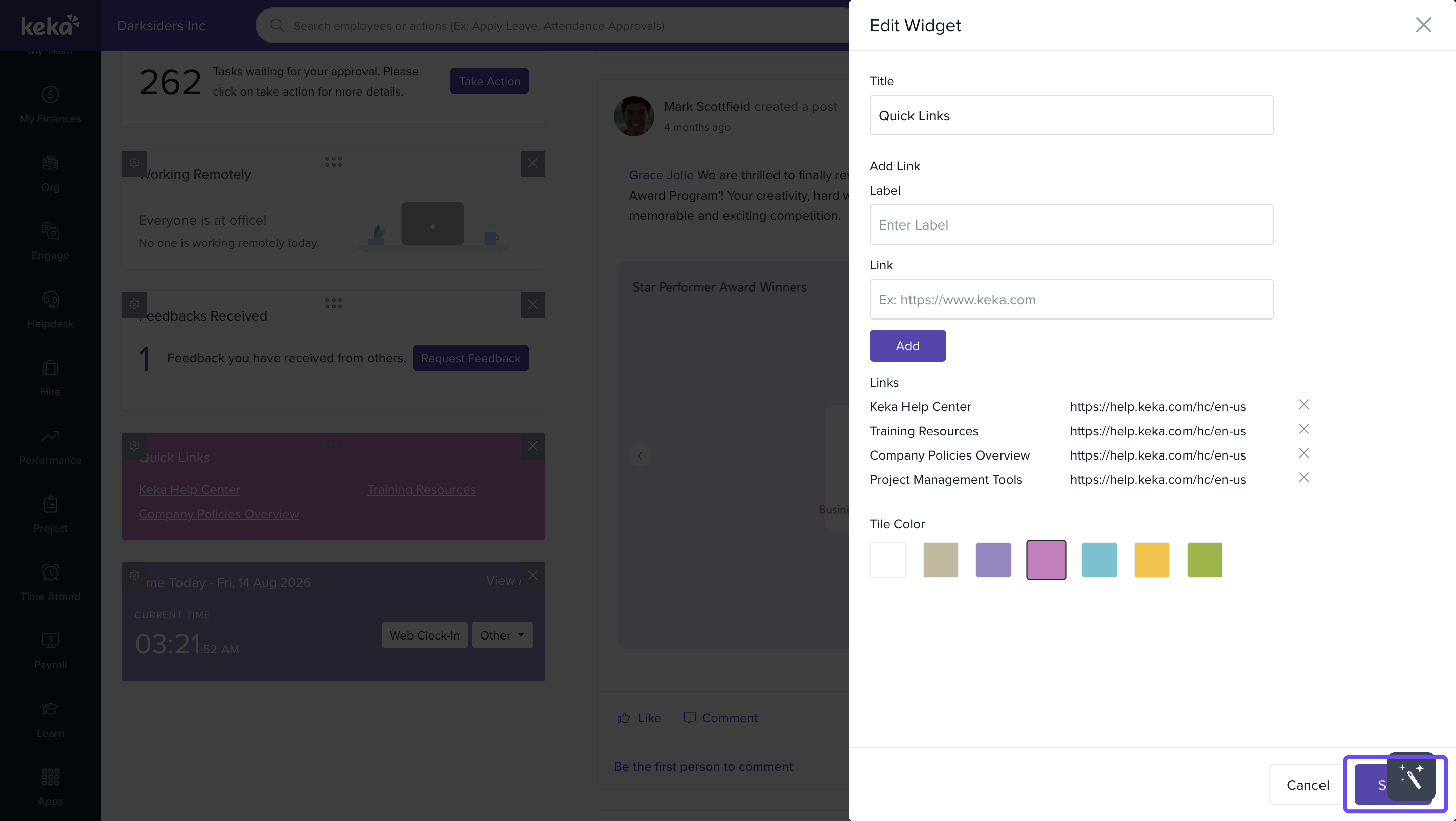Click the Title input field
1456x821 pixels.
[1071, 115]
